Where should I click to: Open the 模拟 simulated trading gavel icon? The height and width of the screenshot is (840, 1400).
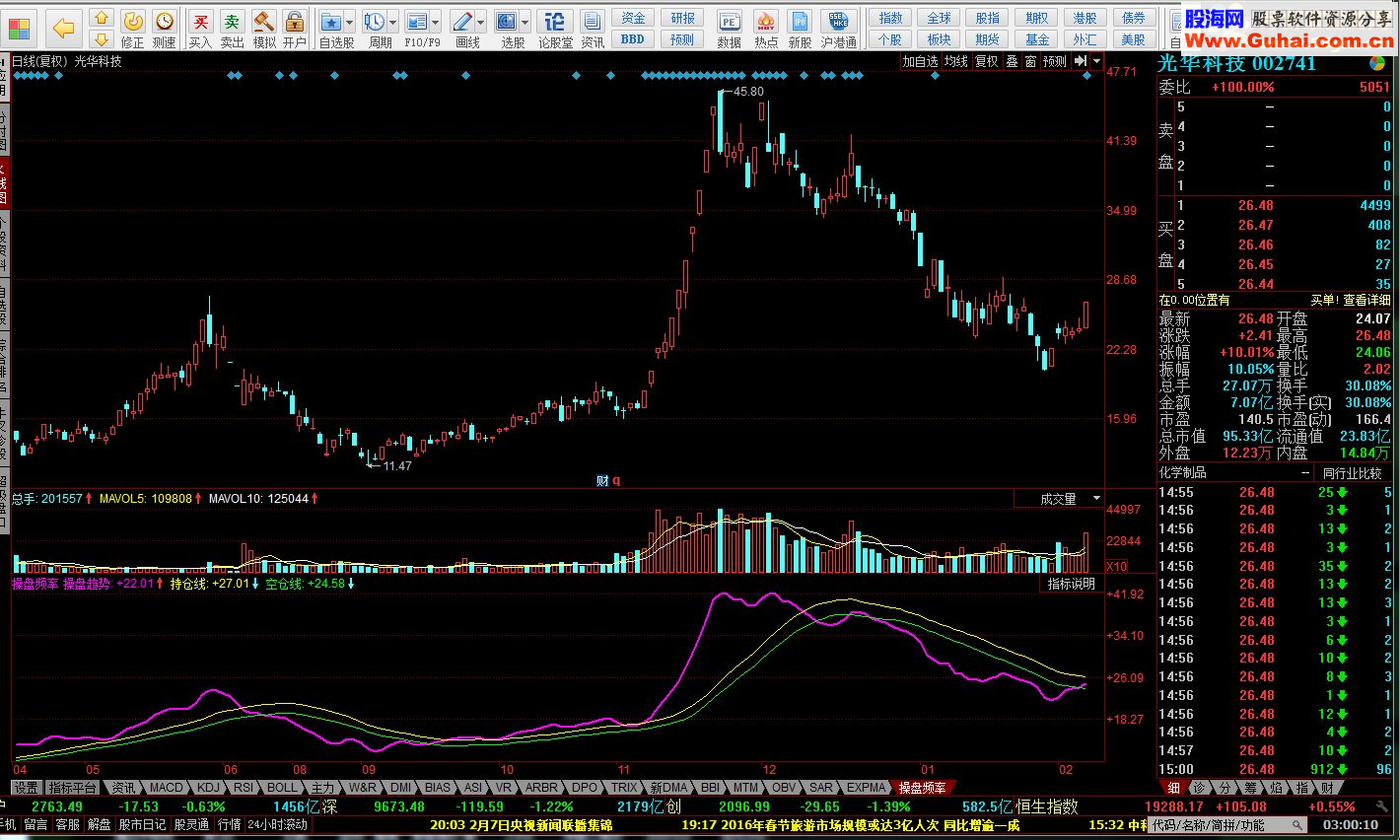263,22
